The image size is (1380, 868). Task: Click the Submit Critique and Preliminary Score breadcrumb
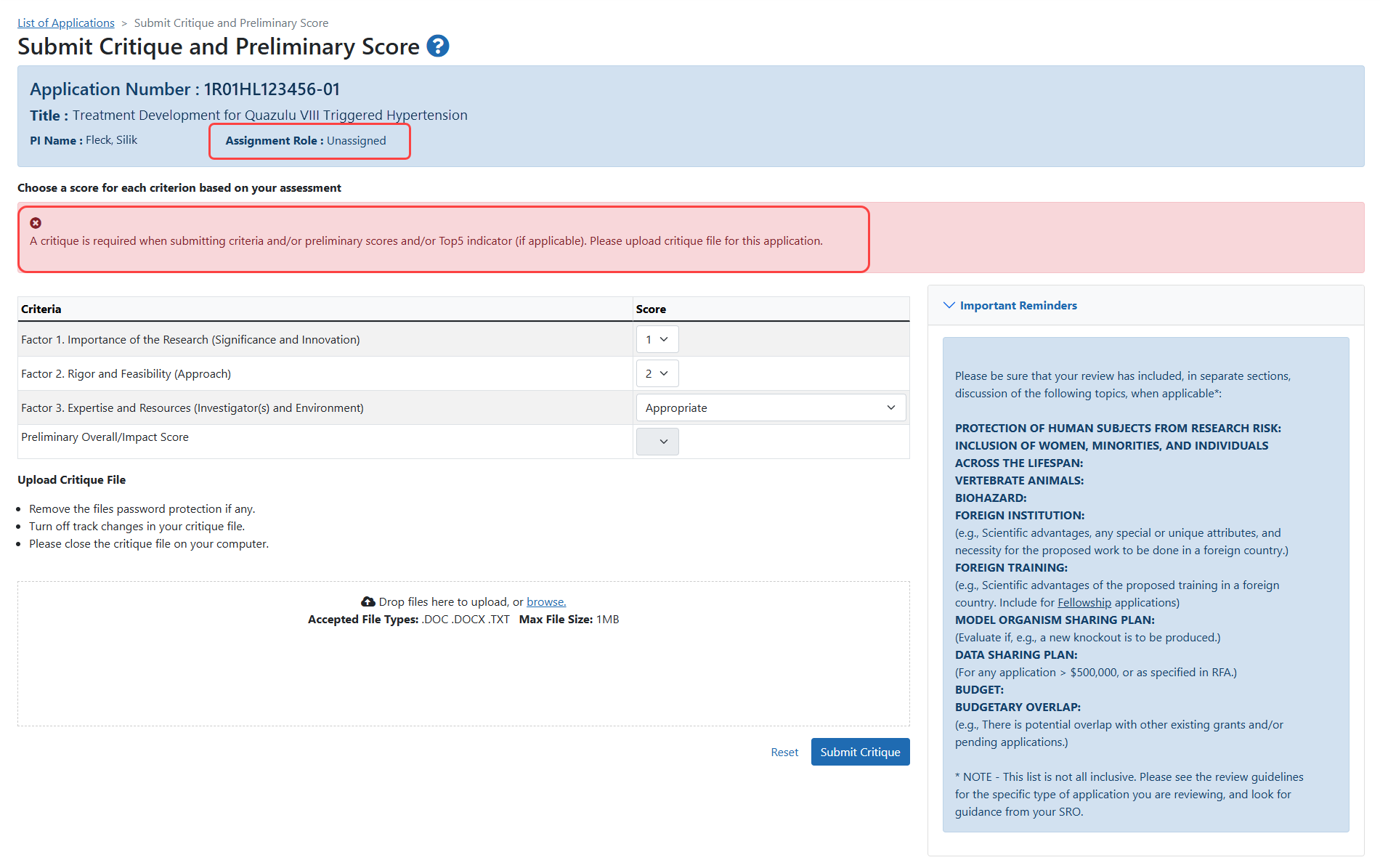pos(231,23)
